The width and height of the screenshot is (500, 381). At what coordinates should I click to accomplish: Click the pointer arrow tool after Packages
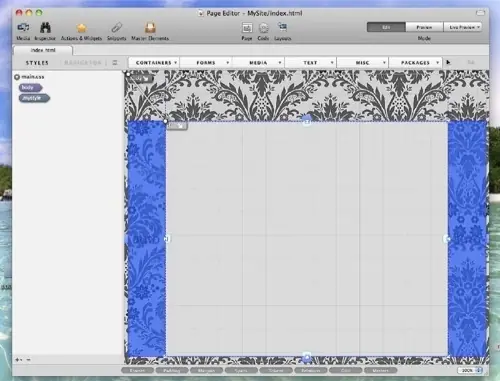(x=448, y=62)
